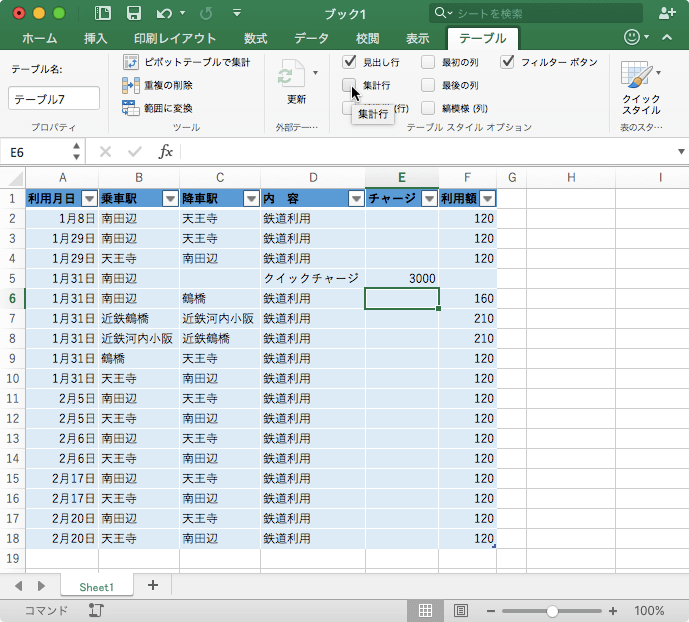
Task: Go to the 数式 tab
Action: point(255,39)
